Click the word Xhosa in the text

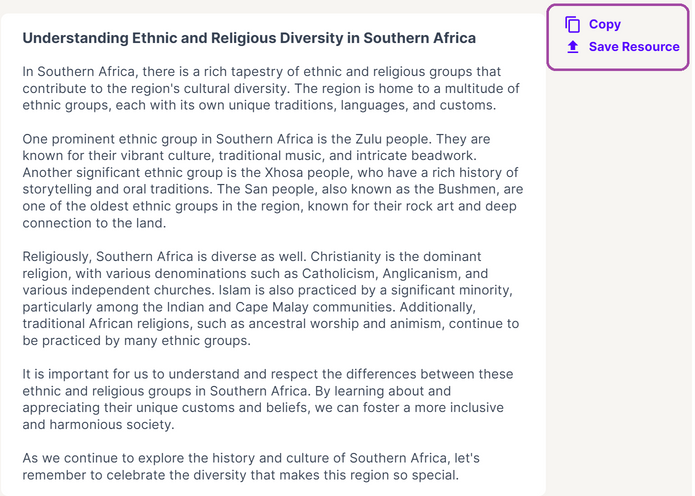[x=283, y=172]
